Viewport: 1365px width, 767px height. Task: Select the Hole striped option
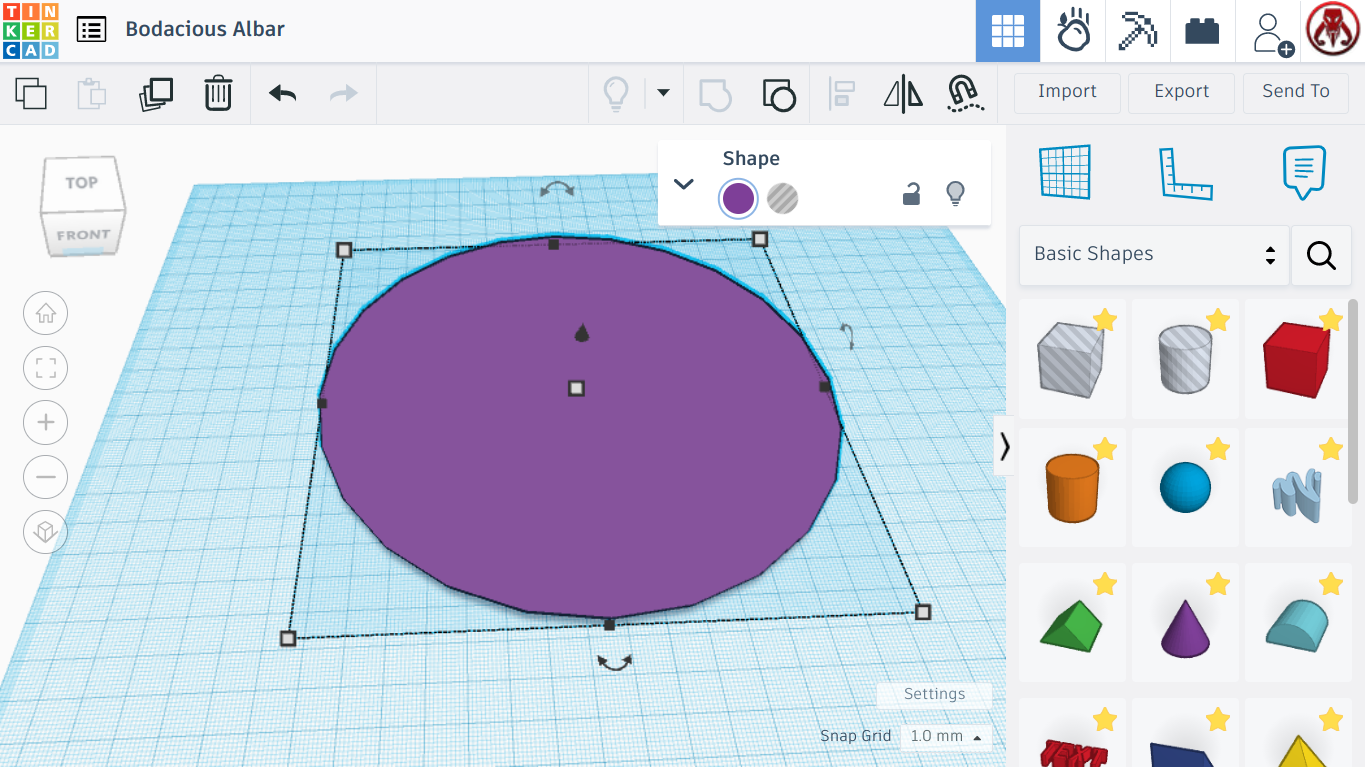783,199
